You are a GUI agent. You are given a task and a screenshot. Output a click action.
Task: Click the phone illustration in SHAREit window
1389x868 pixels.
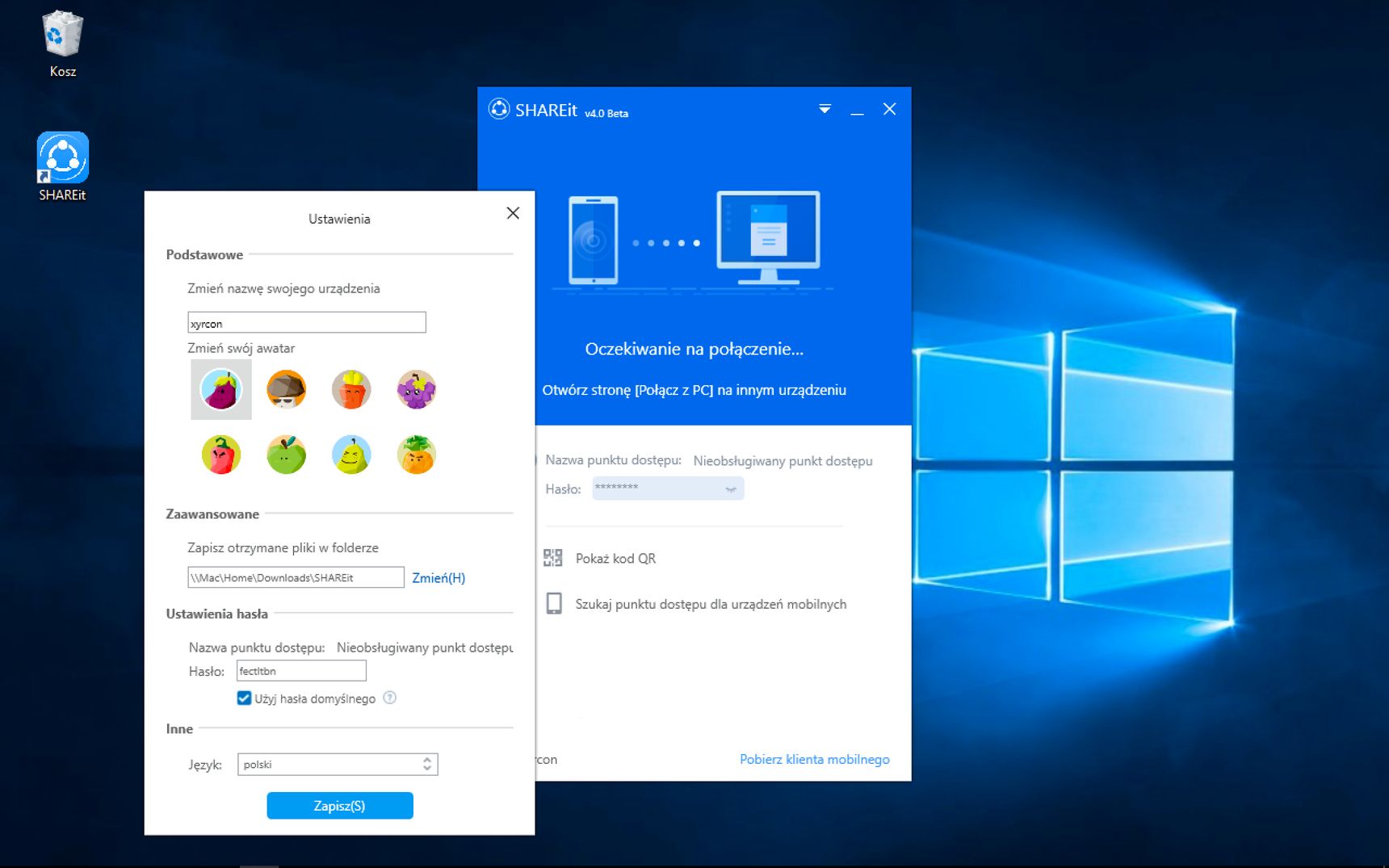tap(594, 241)
